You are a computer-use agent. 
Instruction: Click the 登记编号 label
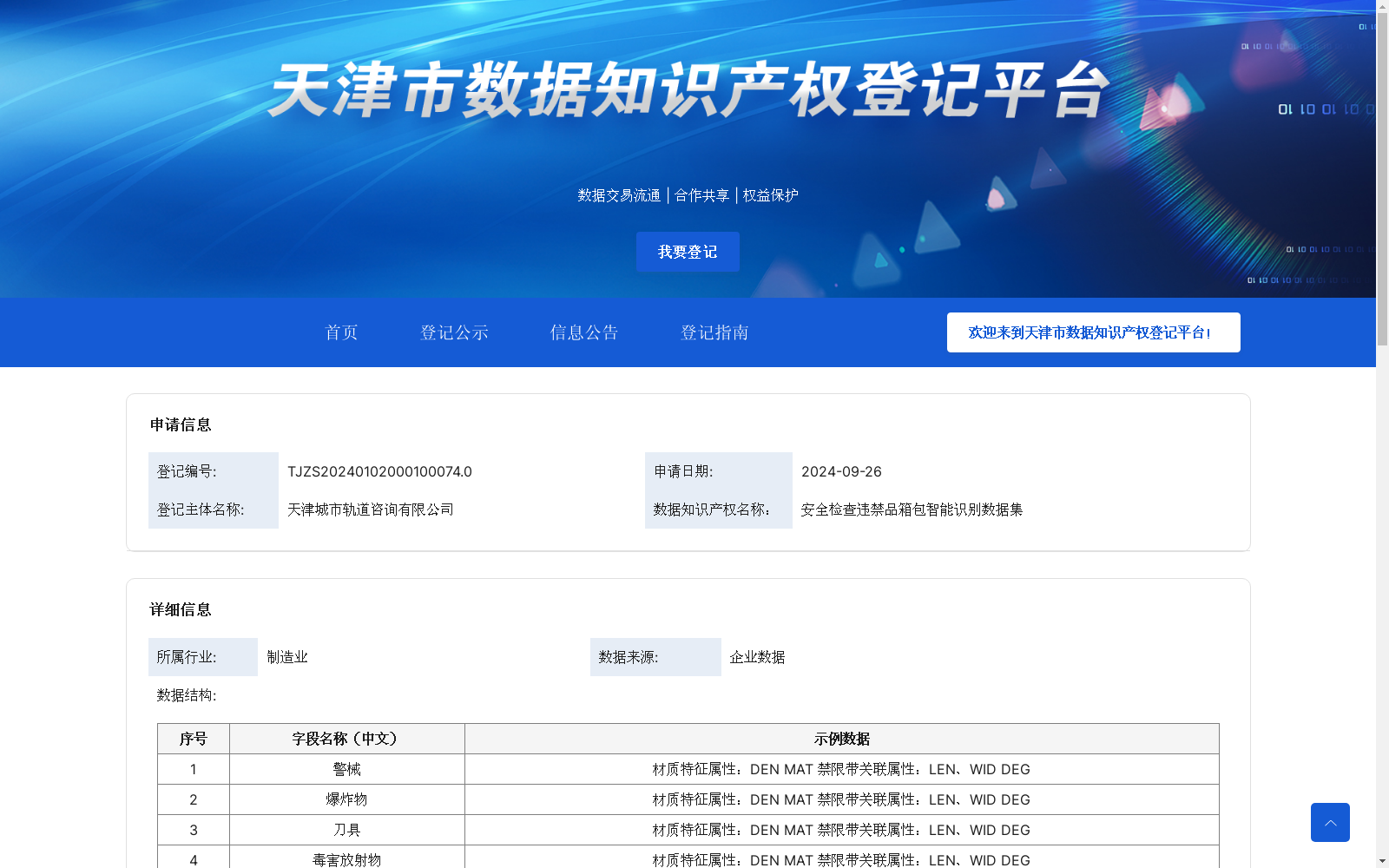click(x=187, y=471)
